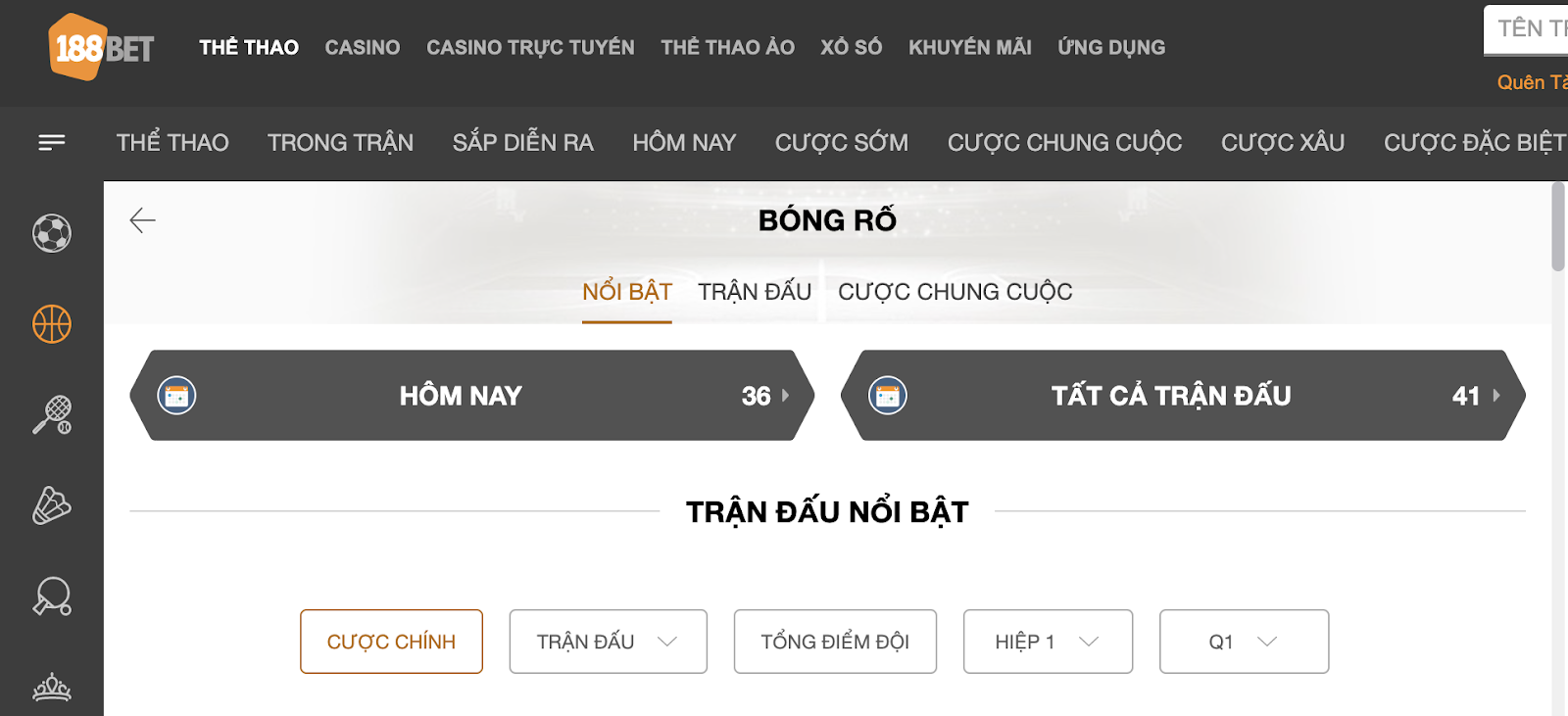The image size is (1568, 716).
Task: Click the back arrow beside BÓNG RỔ
Action: (x=143, y=220)
